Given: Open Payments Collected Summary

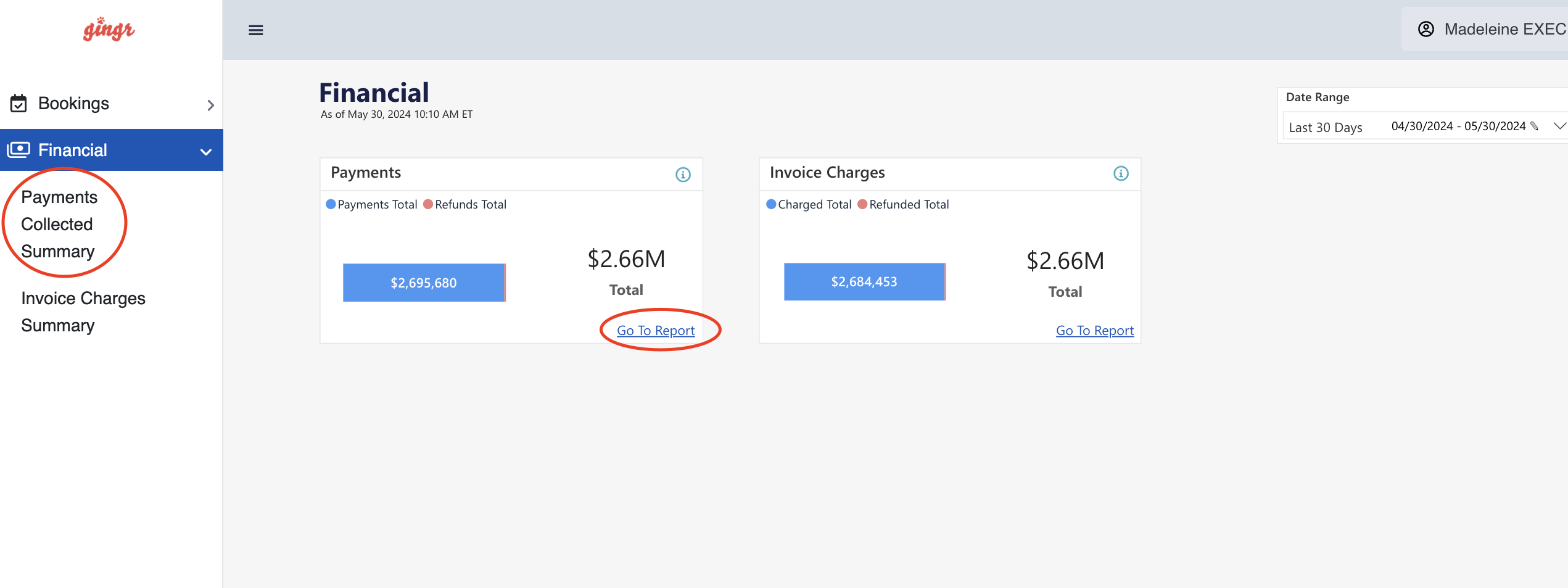Looking at the screenshot, I should (59, 224).
